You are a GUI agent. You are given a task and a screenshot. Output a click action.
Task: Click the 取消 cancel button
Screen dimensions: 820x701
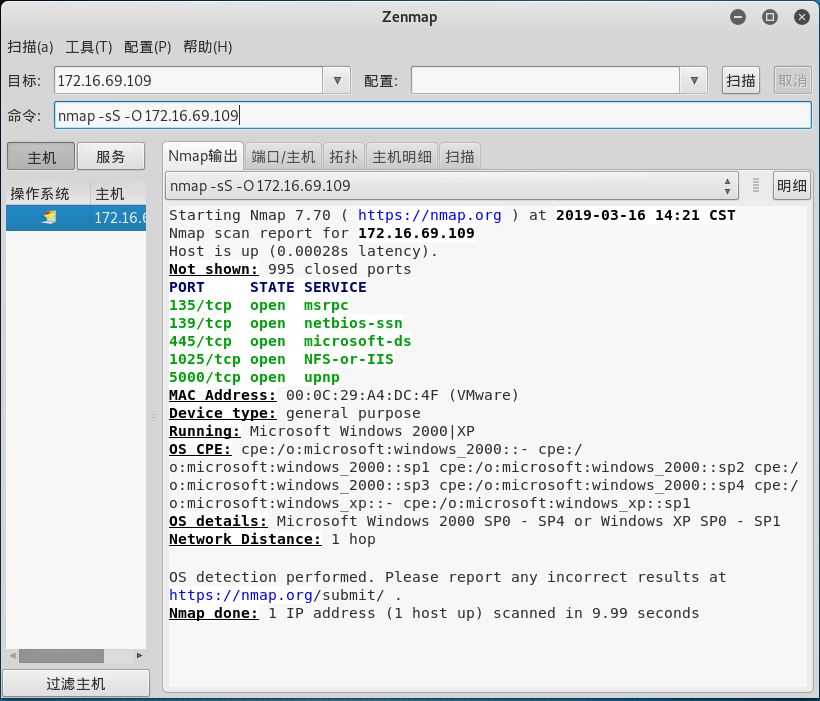click(x=792, y=81)
